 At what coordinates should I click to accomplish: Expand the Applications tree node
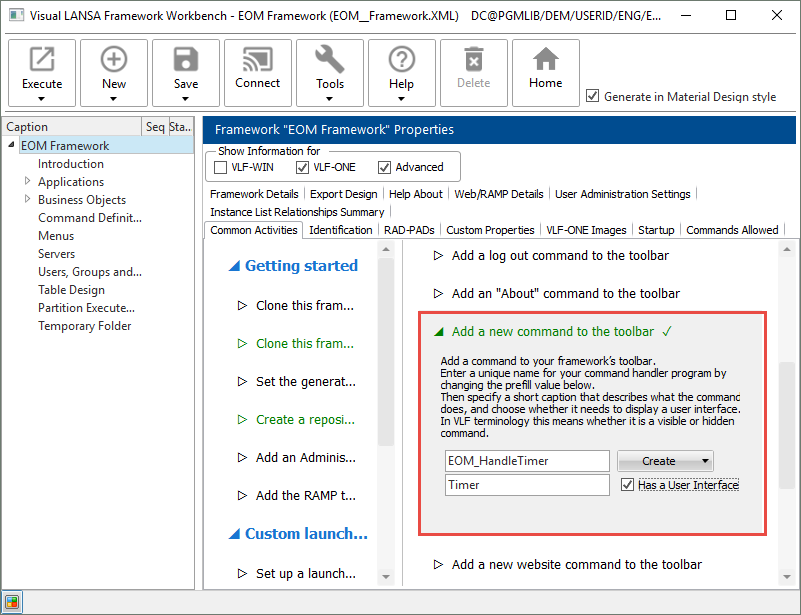pos(28,182)
